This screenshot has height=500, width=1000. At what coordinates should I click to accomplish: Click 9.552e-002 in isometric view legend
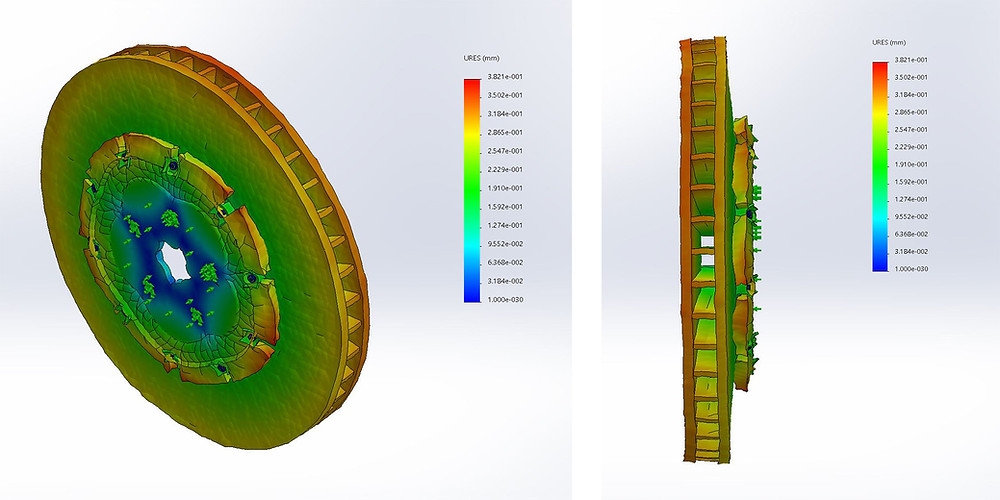coord(507,244)
